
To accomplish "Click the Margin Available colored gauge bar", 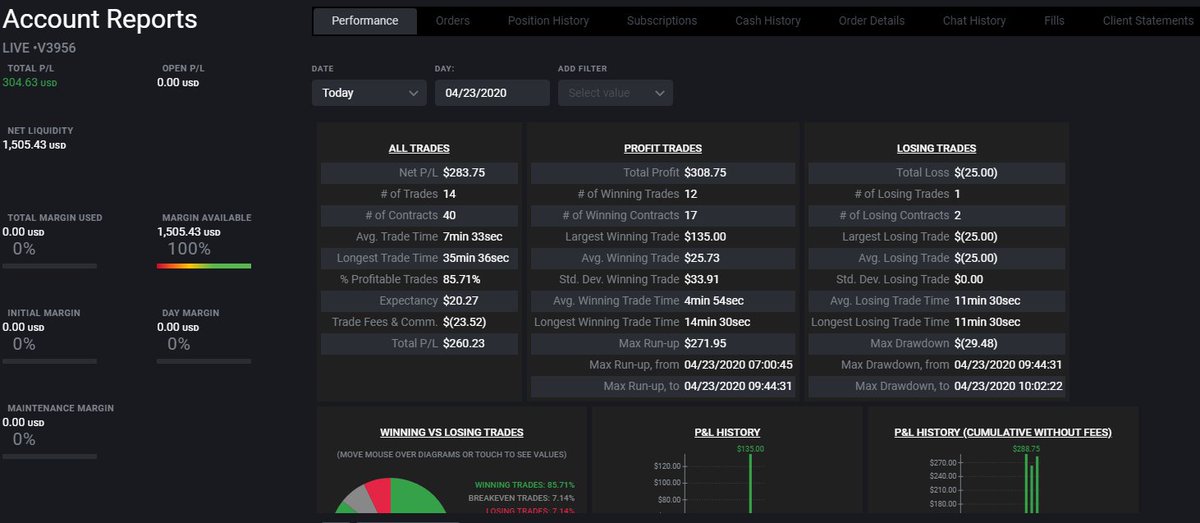I will [204, 266].
